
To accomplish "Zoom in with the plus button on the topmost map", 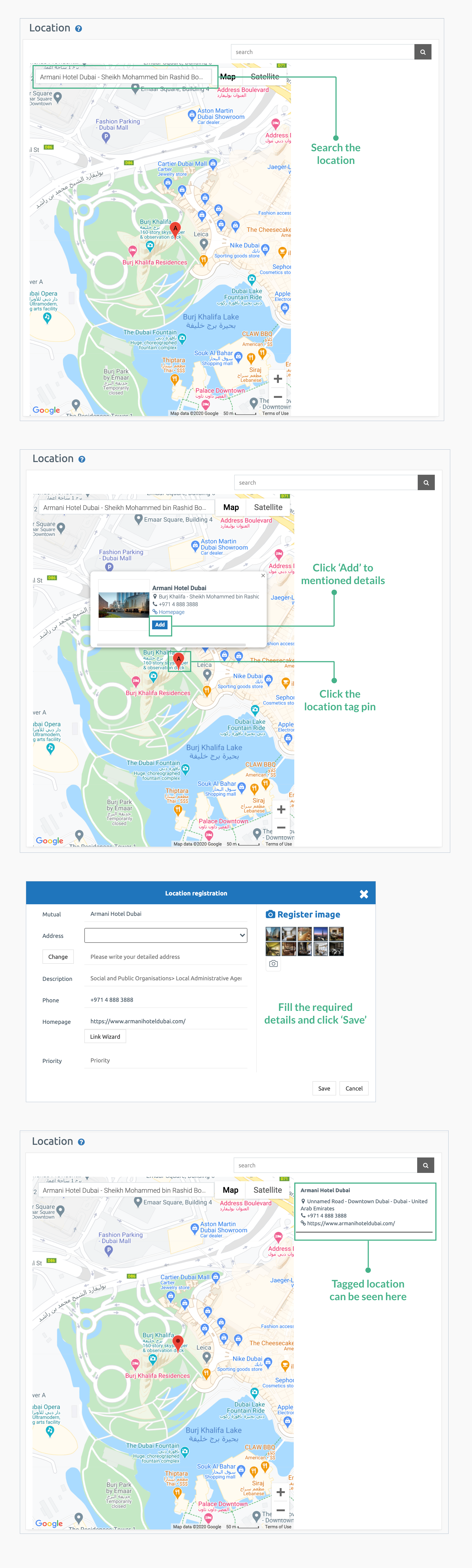I will 278,379.
